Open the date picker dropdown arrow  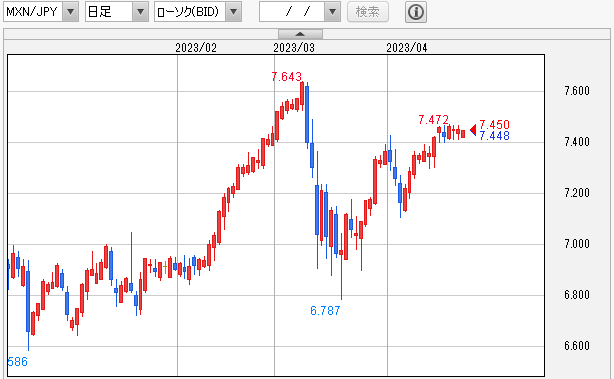332,11
